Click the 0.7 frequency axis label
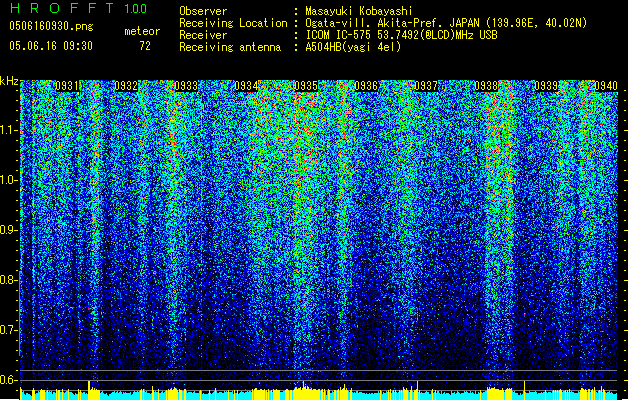 (x=8, y=330)
